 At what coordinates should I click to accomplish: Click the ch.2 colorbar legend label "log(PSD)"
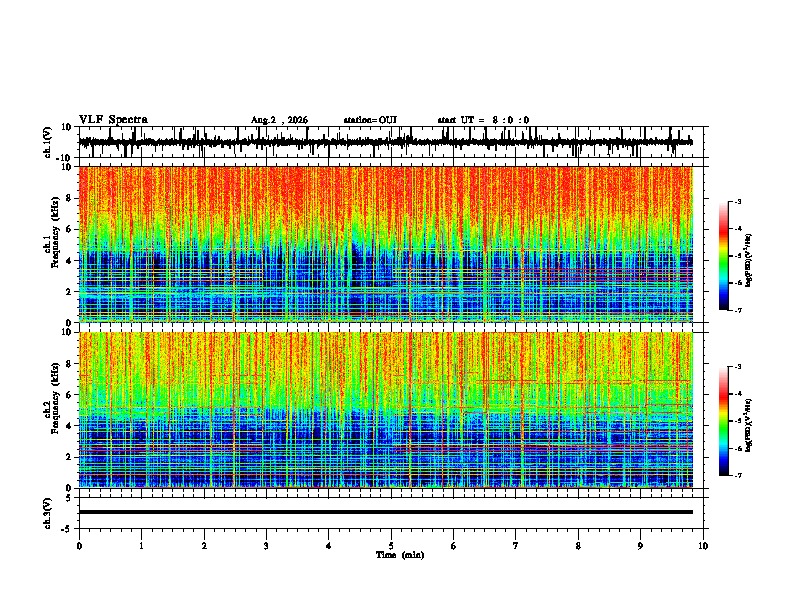749,425
